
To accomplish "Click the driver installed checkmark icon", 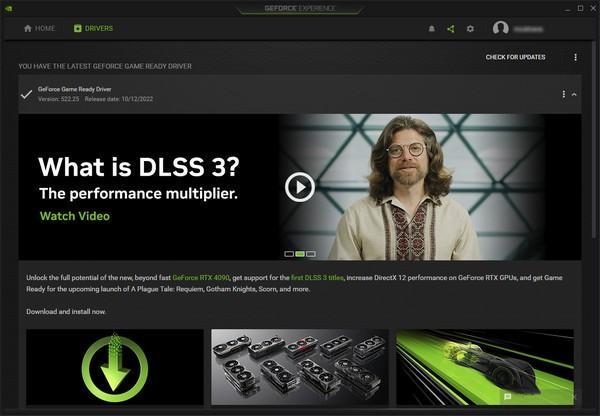I will click(26, 94).
